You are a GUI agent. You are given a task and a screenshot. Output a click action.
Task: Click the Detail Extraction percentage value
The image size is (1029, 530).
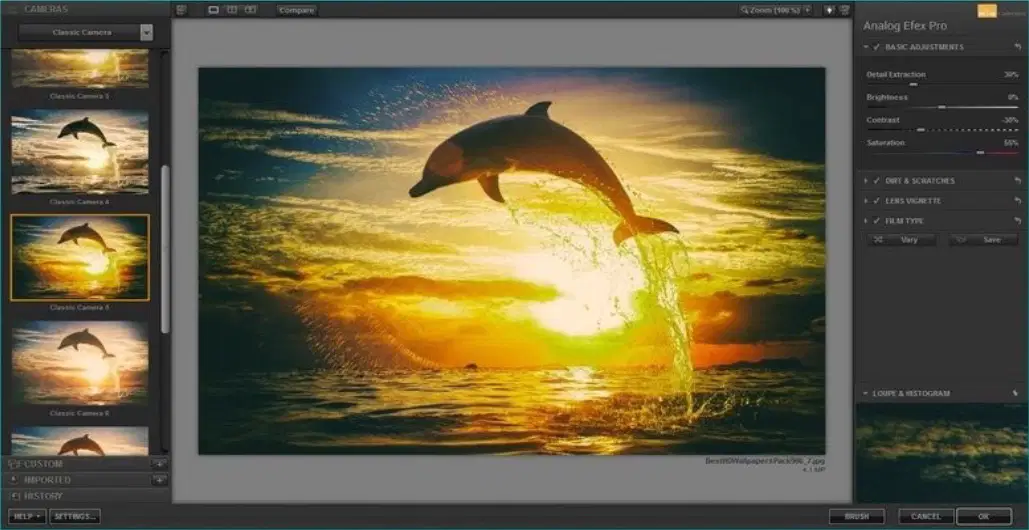pos(1011,75)
